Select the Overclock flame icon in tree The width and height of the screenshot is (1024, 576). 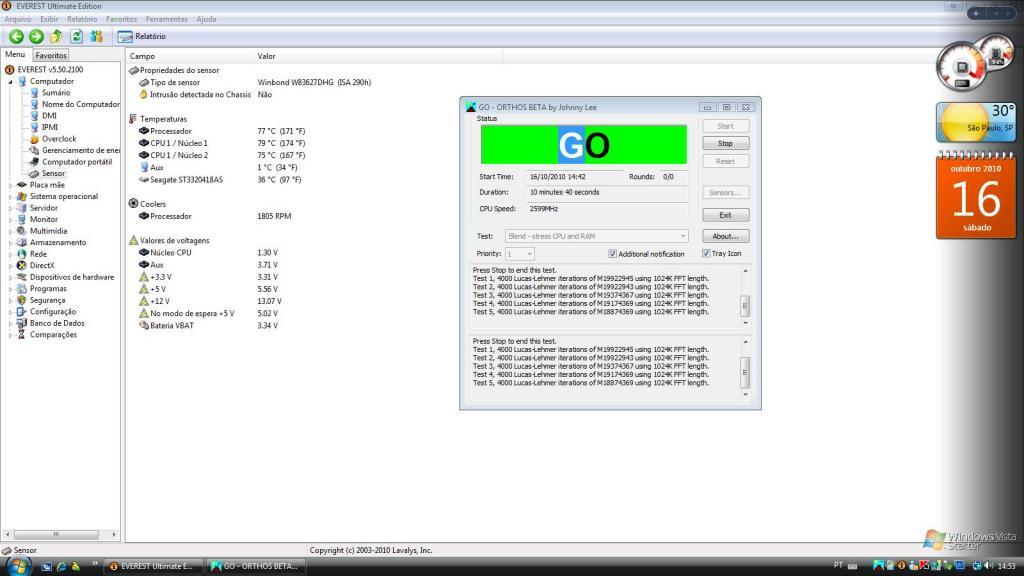(x=34, y=138)
